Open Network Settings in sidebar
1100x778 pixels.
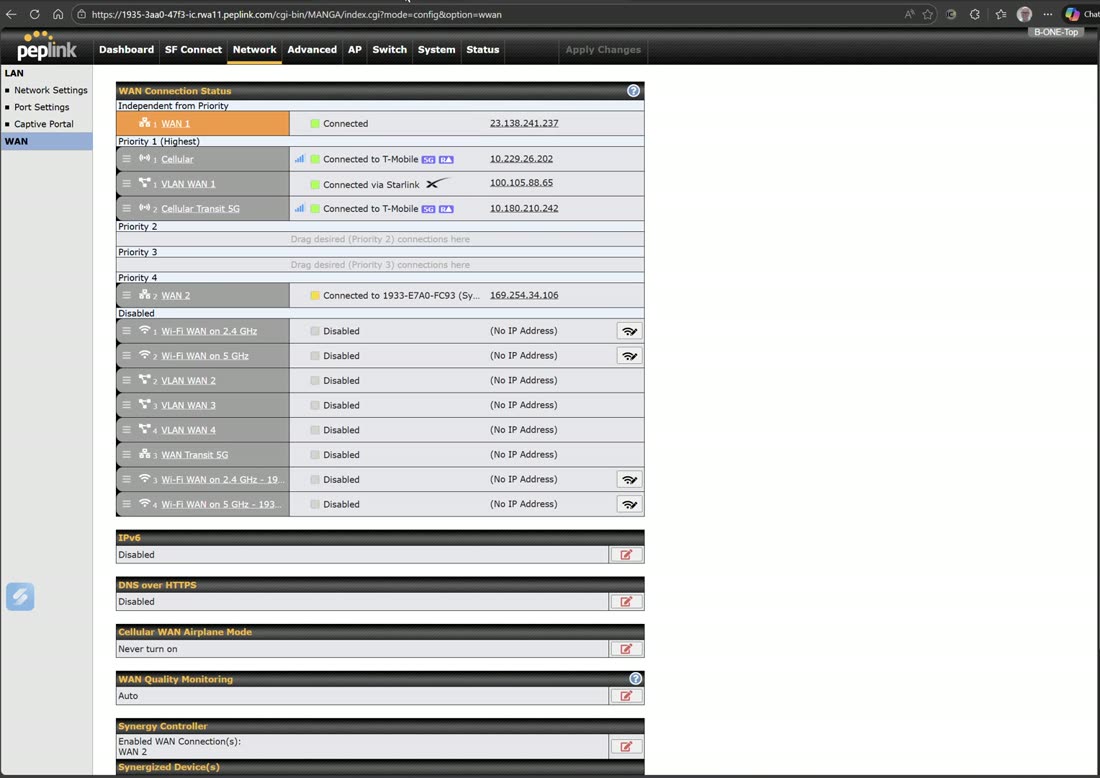point(51,90)
